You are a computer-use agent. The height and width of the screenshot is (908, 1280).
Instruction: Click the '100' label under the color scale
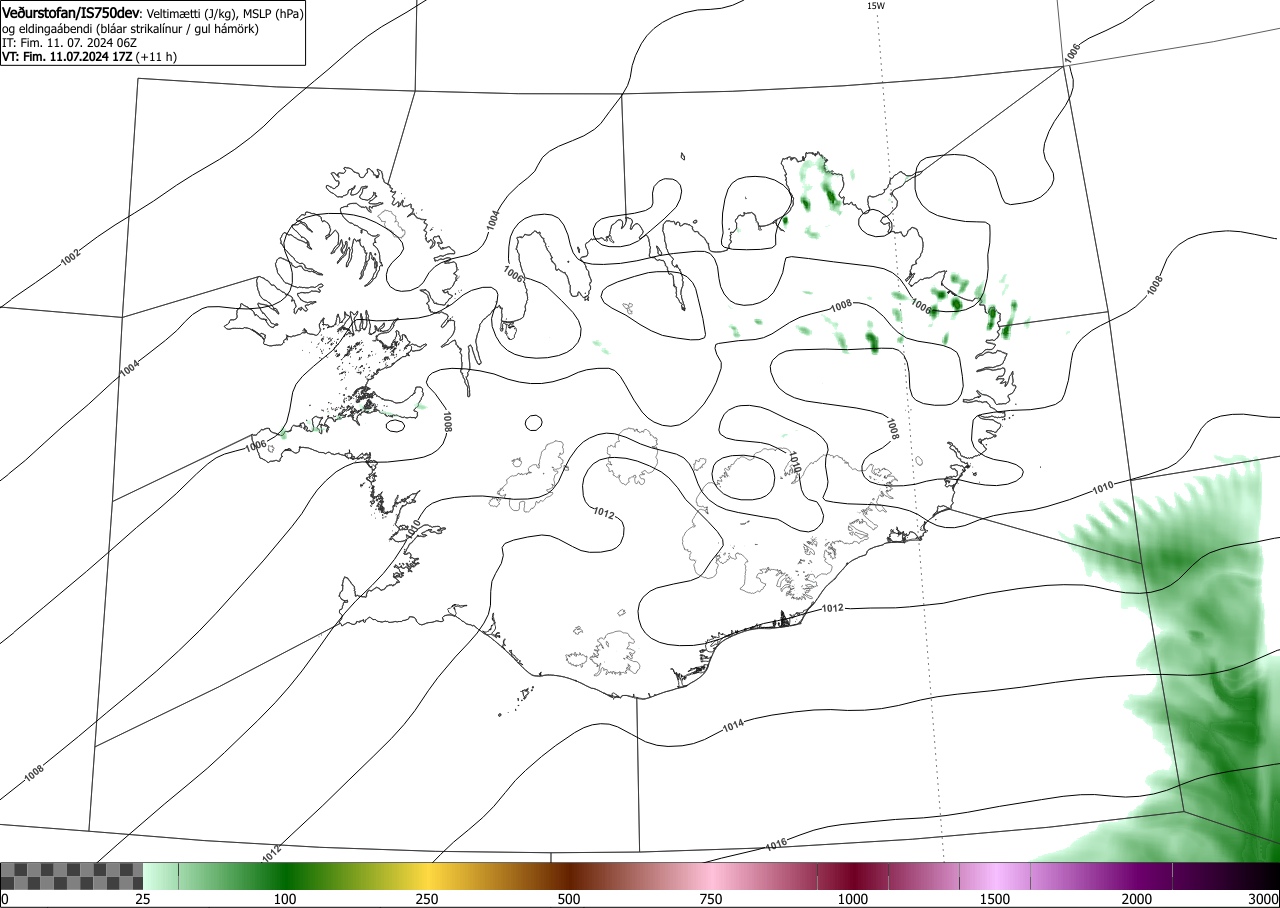click(286, 900)
